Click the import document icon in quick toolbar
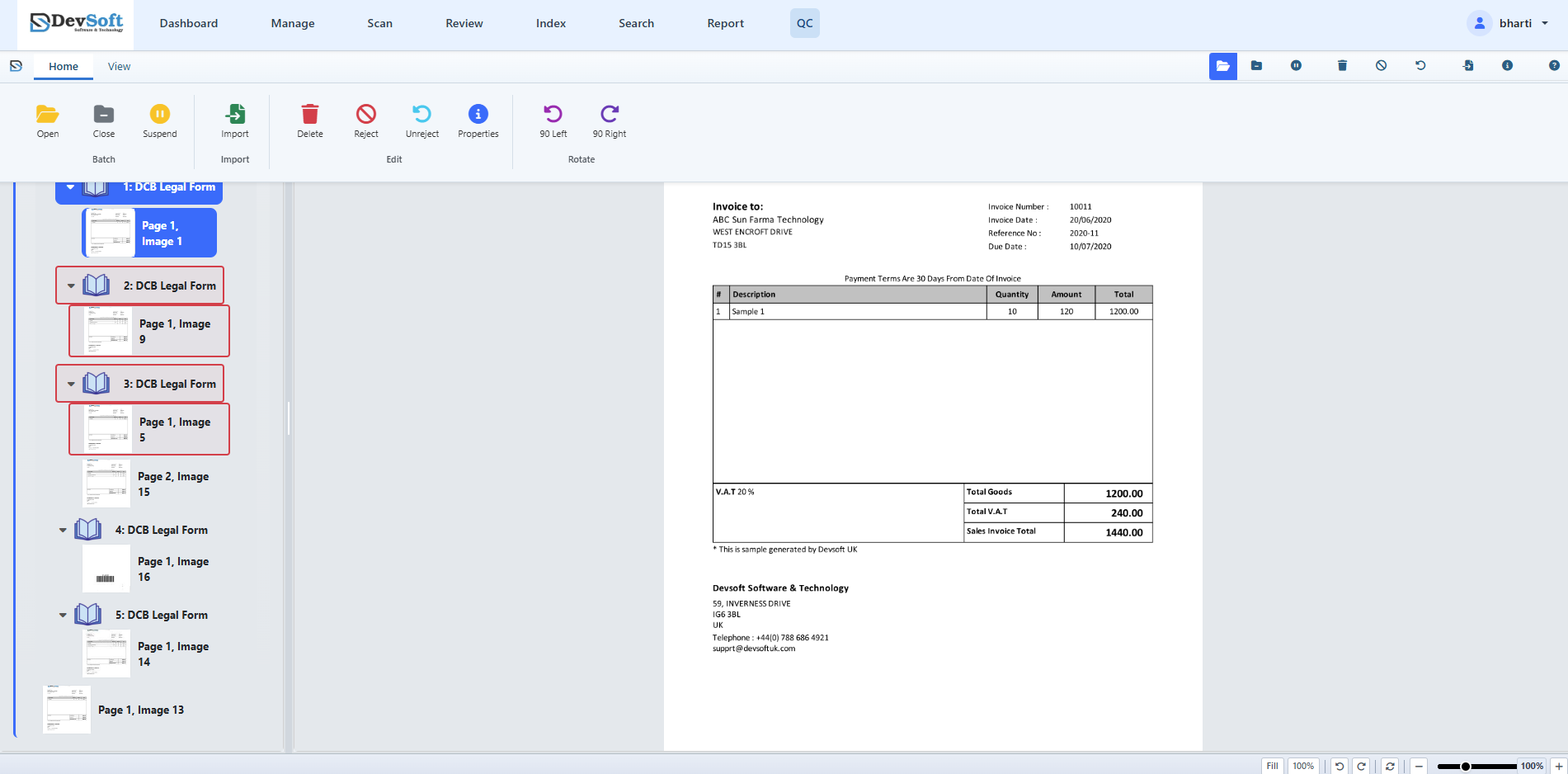 pyautogui.click(x=1468, y=66)
